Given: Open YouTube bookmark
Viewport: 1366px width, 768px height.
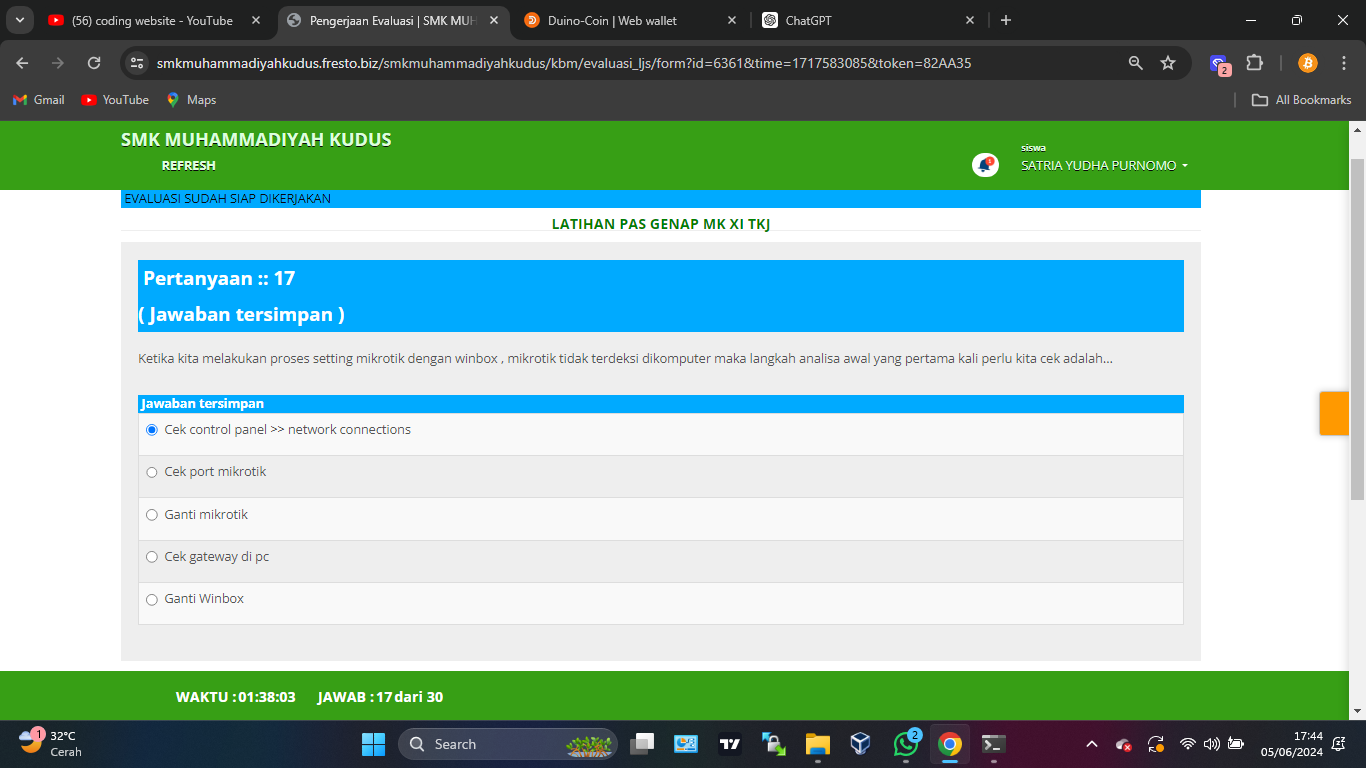Looking at the screenshot, I should point(115,100).
